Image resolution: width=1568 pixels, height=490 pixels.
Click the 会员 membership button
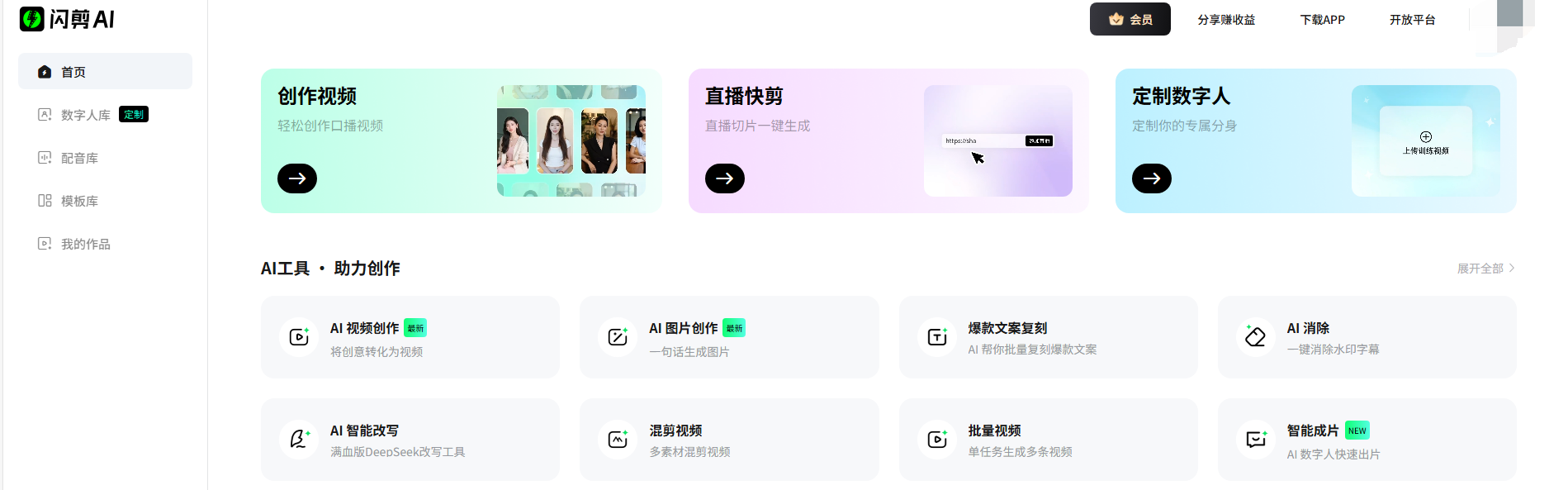1130,19
